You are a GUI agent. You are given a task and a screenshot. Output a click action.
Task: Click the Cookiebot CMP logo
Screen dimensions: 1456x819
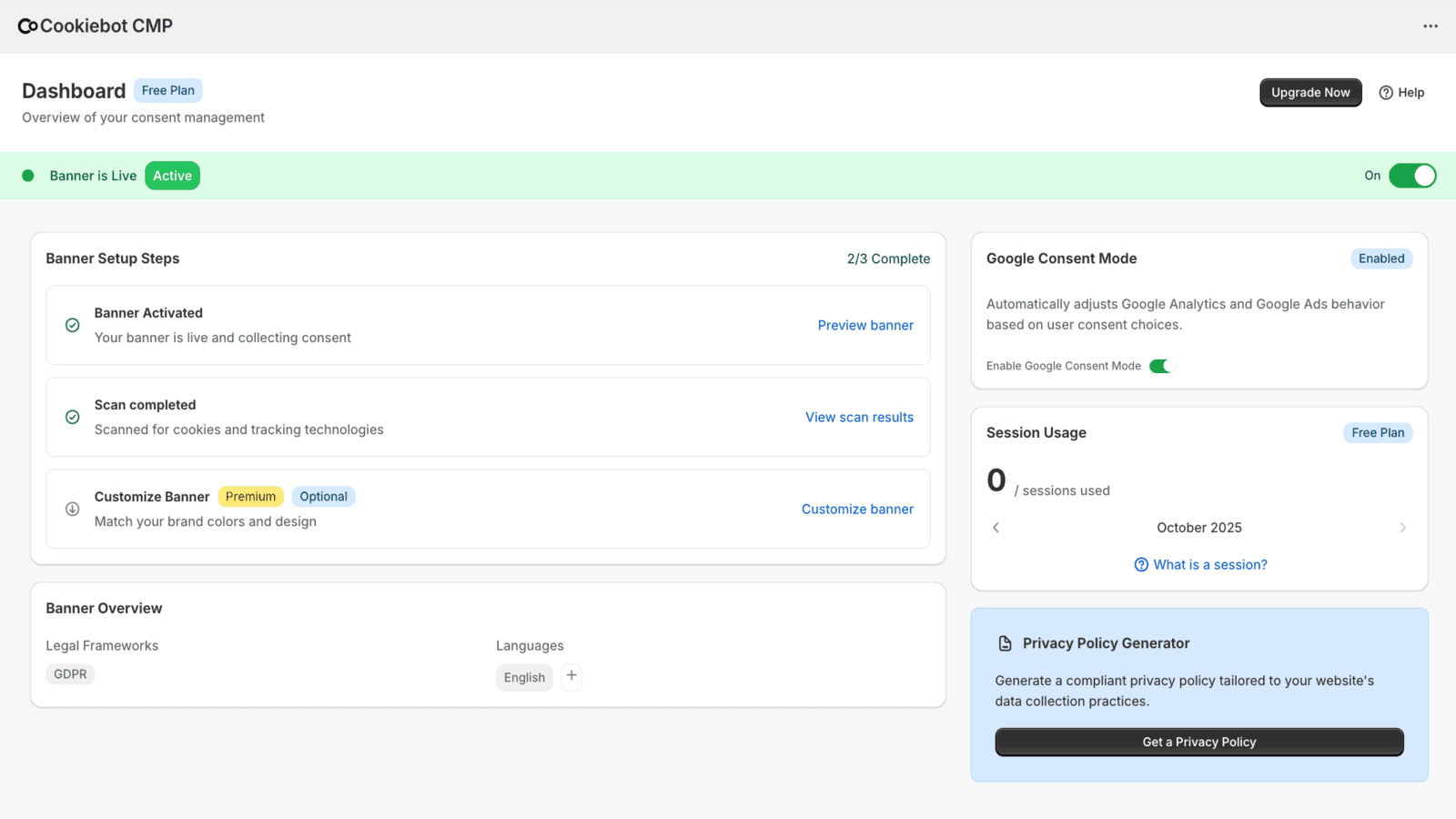[x=95, y=25]
